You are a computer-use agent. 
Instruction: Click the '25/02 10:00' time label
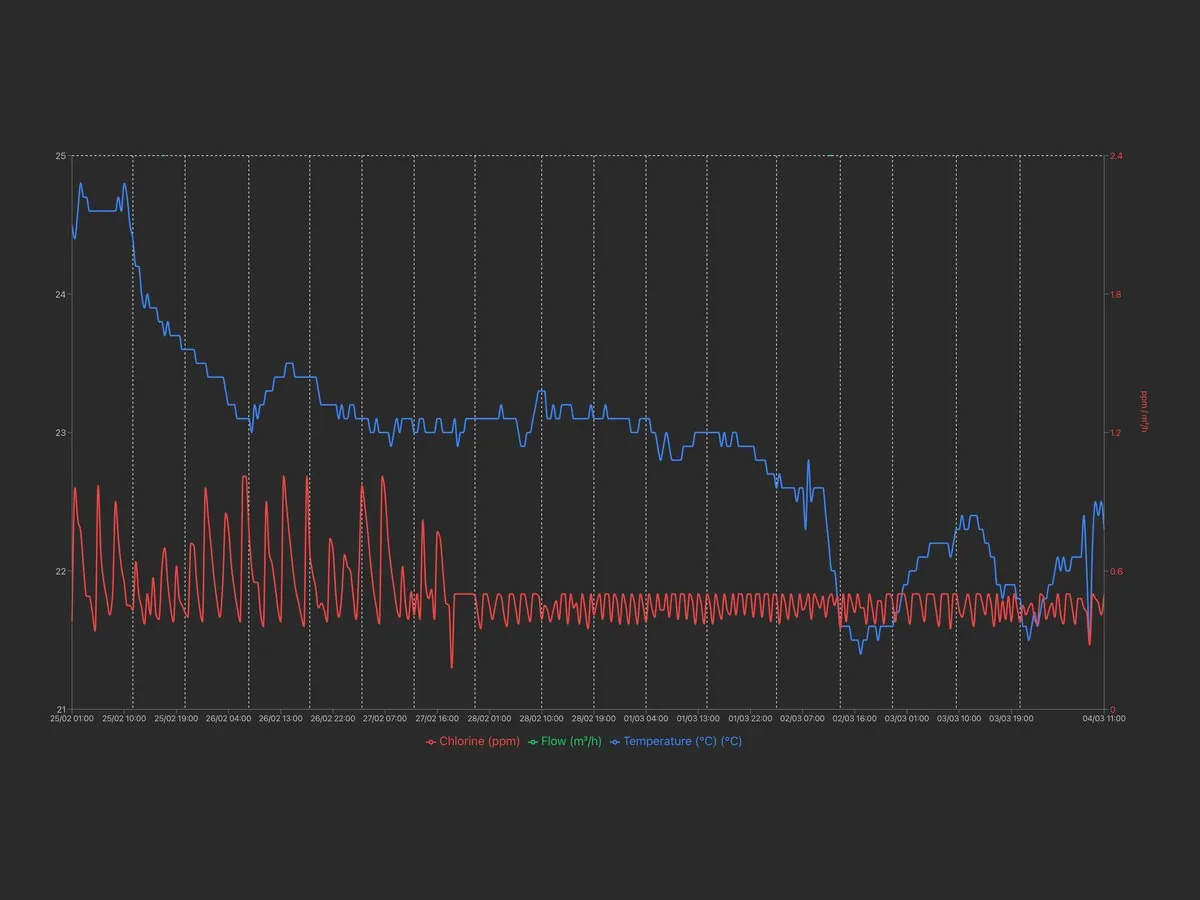(x=125, y=718)
